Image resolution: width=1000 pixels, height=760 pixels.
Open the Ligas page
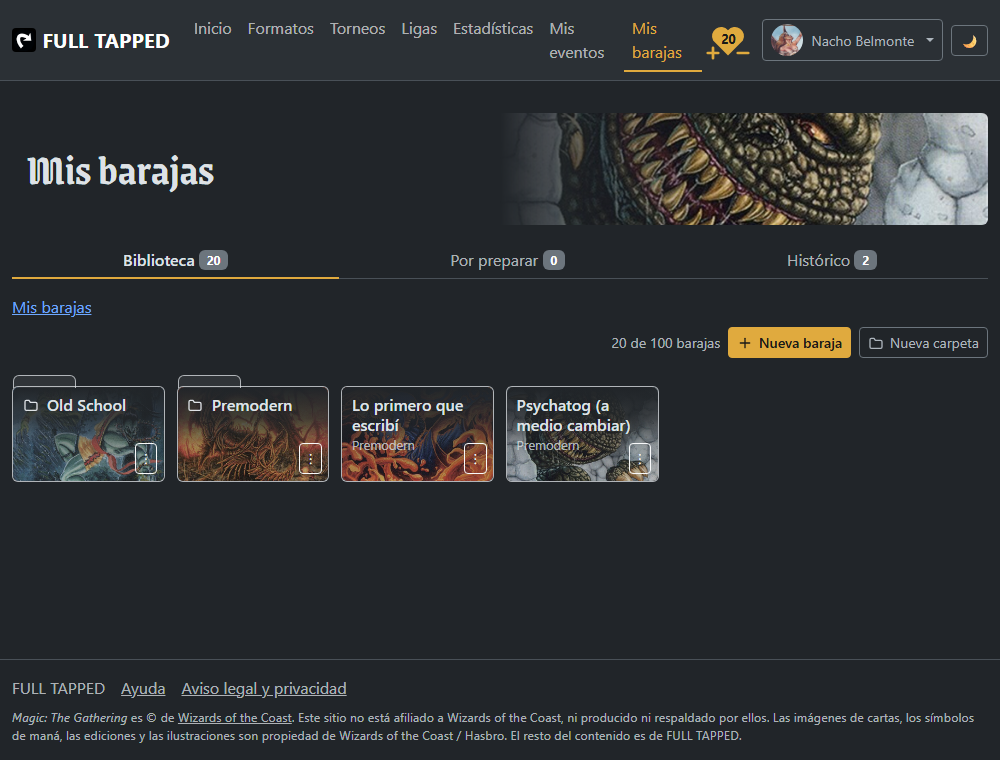pos(419,29)
